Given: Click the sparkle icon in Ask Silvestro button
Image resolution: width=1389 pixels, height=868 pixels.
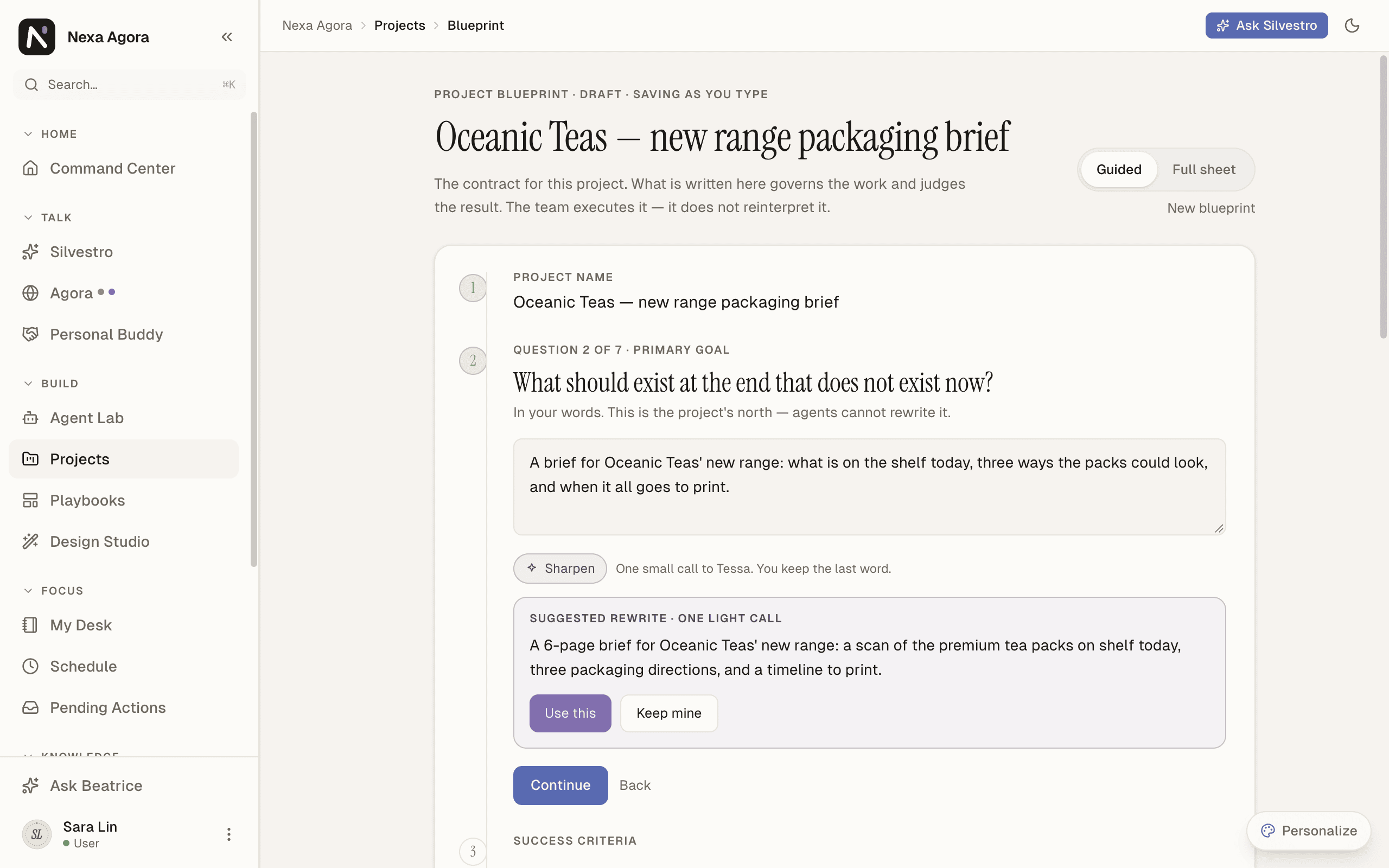Looking at the screenshot, I should pos(1223,25).
